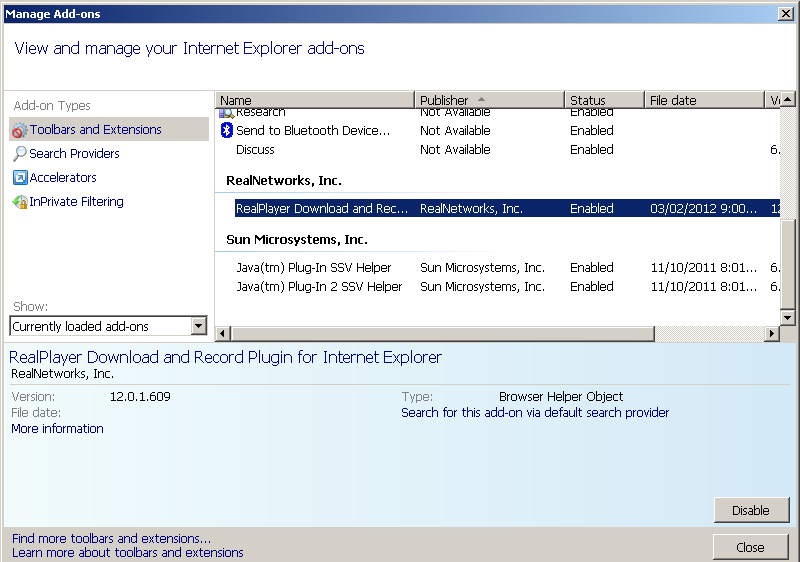800x562 pixels.
Task: Select Java(tm) Plug-In 2 SSV Helper row
Action: pos(319,287)
